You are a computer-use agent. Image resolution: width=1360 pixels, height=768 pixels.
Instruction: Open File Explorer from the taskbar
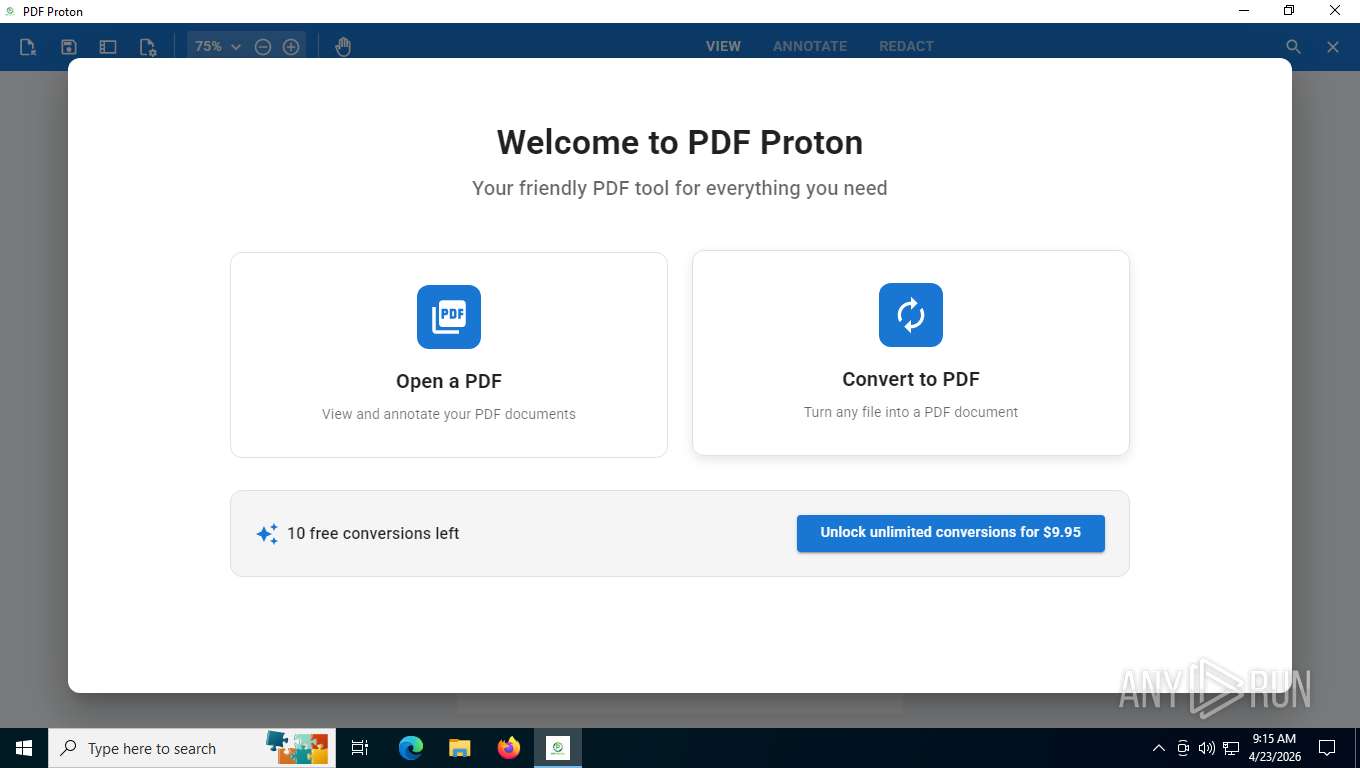click(460, 748)
